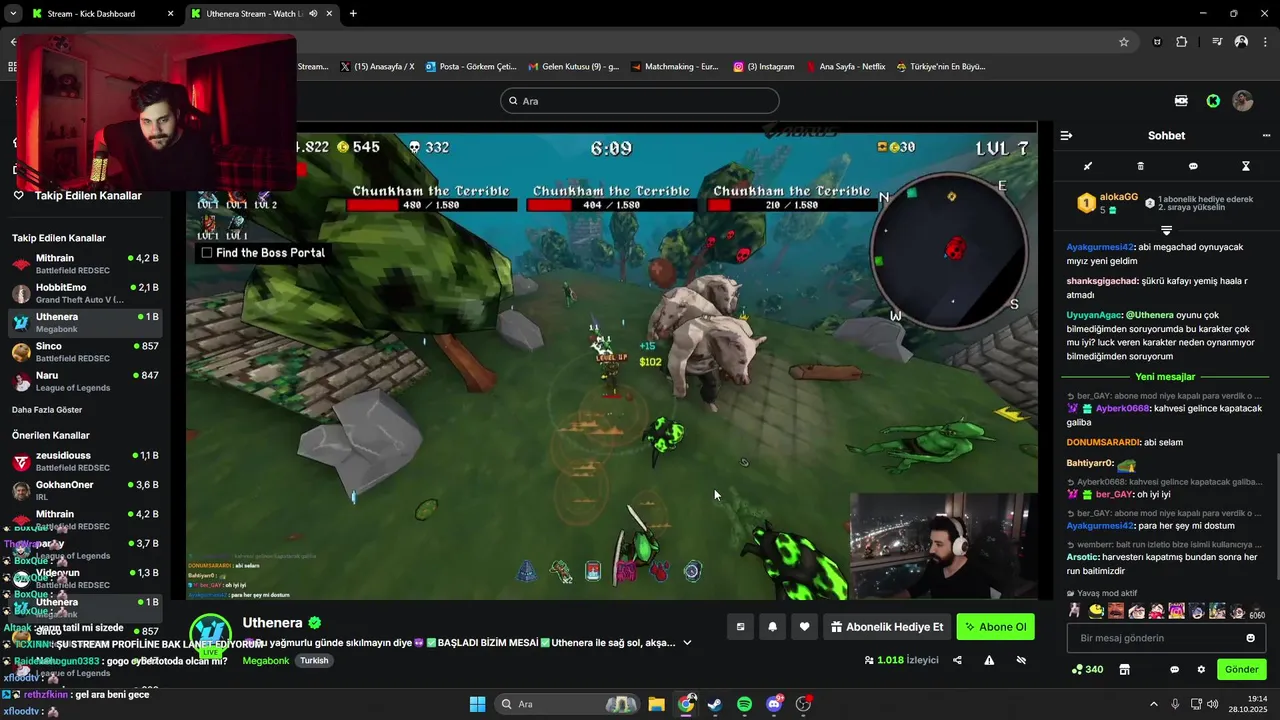
Task: Open the Sinco followed channel
Action: [84, 351]
